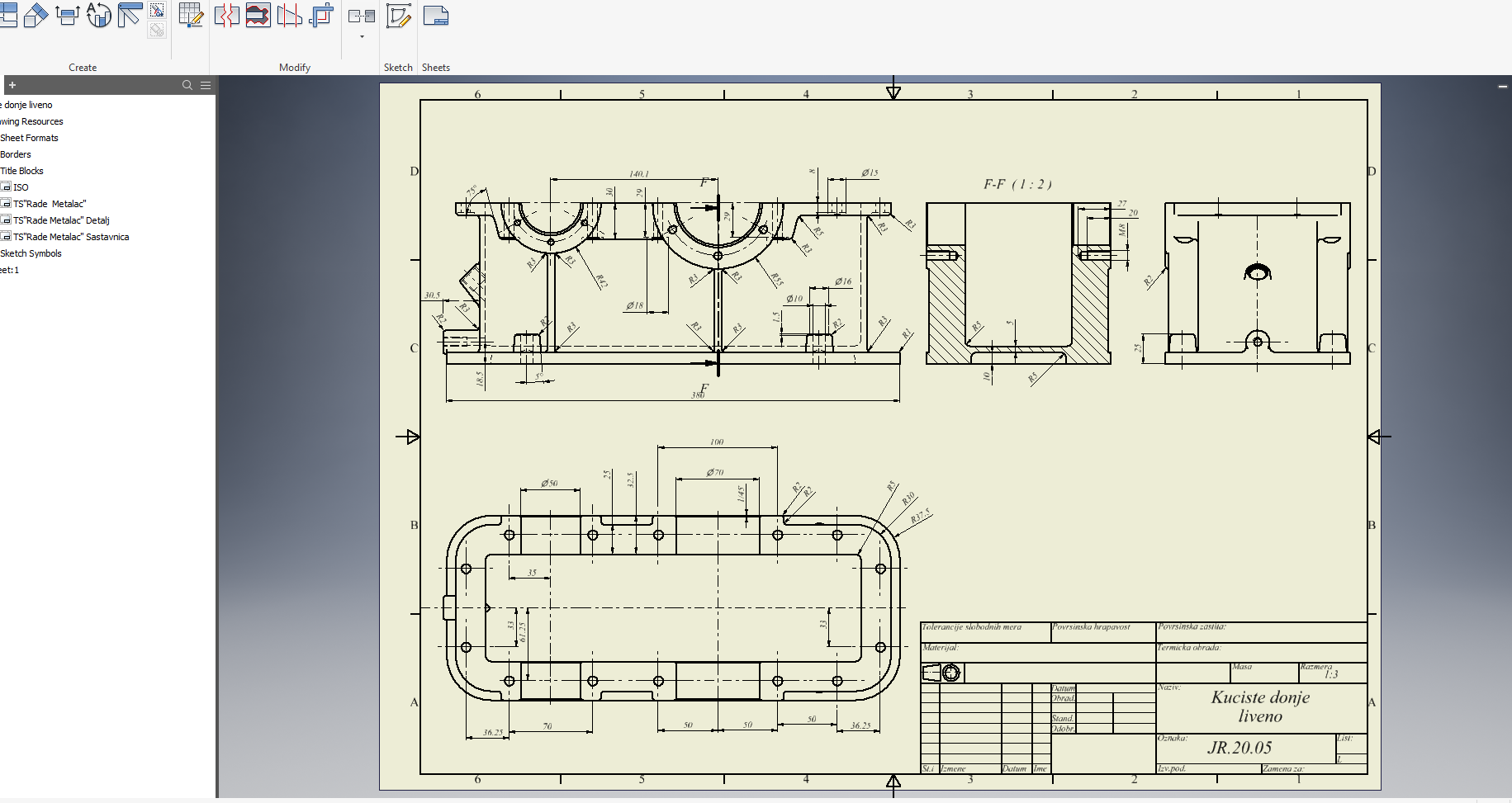
Task: Click the hatched F-F section view
Action: click(1018, 283)
